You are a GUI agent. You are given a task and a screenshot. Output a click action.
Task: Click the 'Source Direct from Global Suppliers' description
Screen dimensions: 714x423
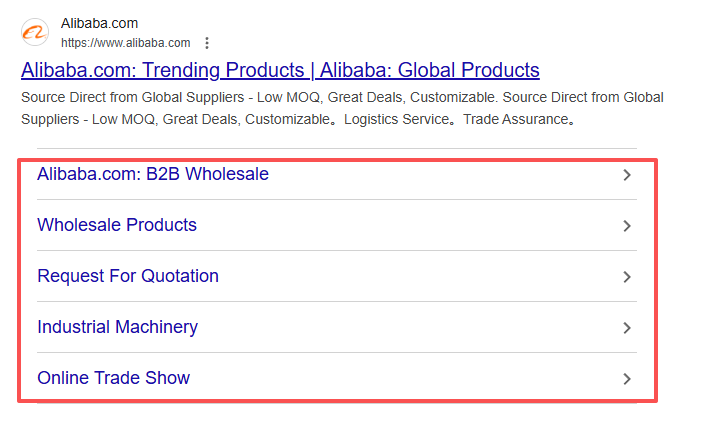click(x=342, y=108)
